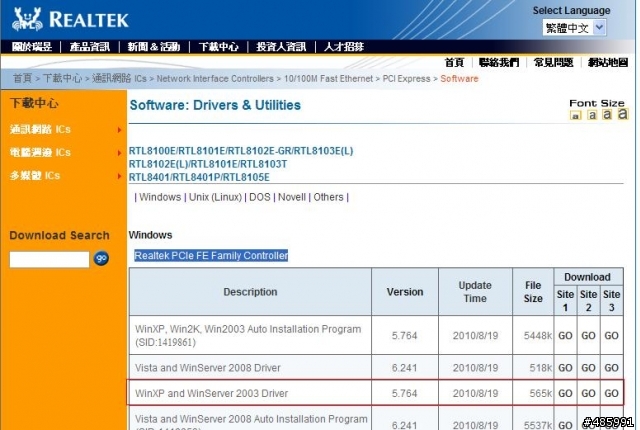Click Site 3 GO for Vista and WinServer 2008 Driver
The width and height of the screenshot is (640, 430).
click(x=611, y=368)
